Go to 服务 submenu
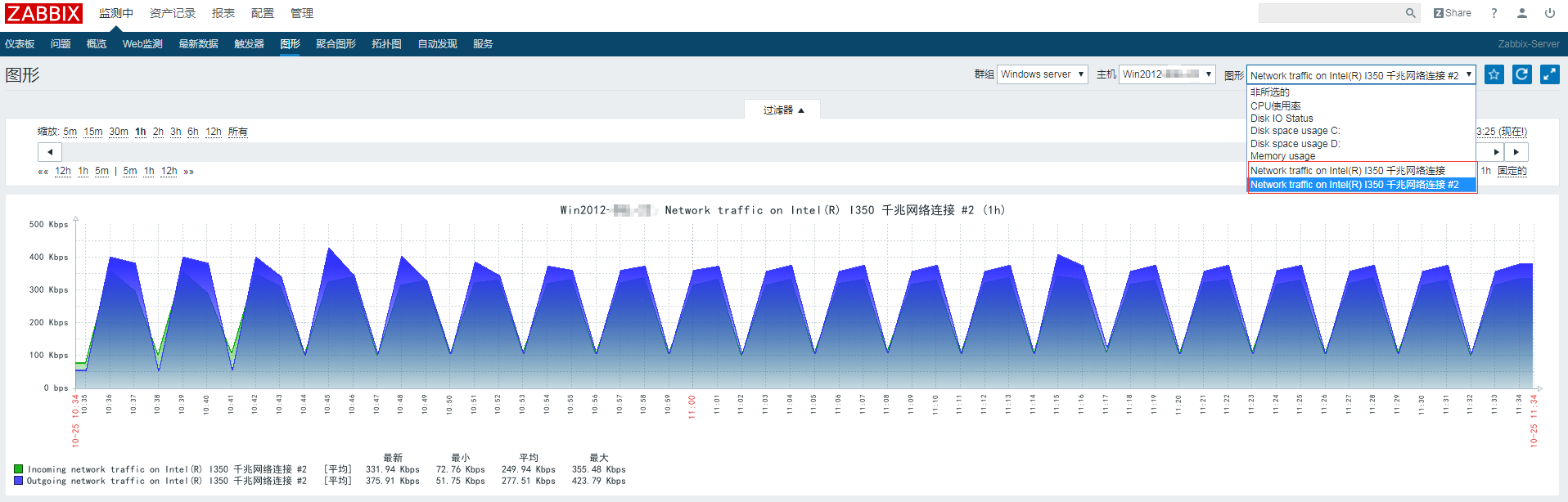This screenshot has height=502, width=1568. 483,44
